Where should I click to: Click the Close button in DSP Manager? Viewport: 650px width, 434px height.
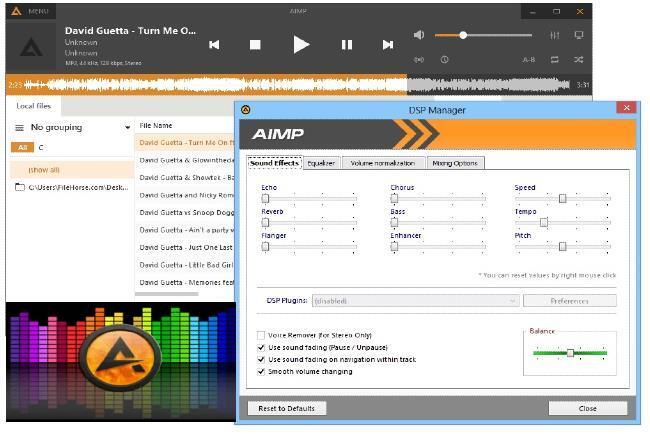pos(587,408)
